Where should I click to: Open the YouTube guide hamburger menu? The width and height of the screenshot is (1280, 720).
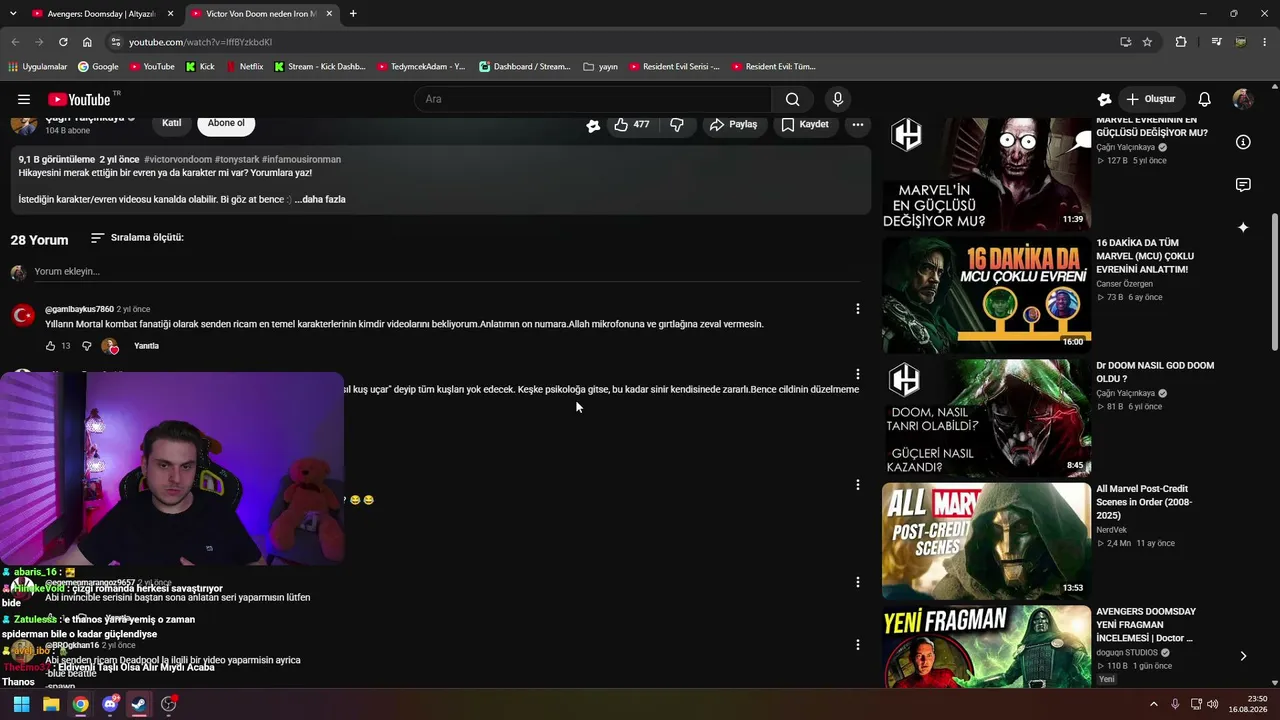pos(24,99)
